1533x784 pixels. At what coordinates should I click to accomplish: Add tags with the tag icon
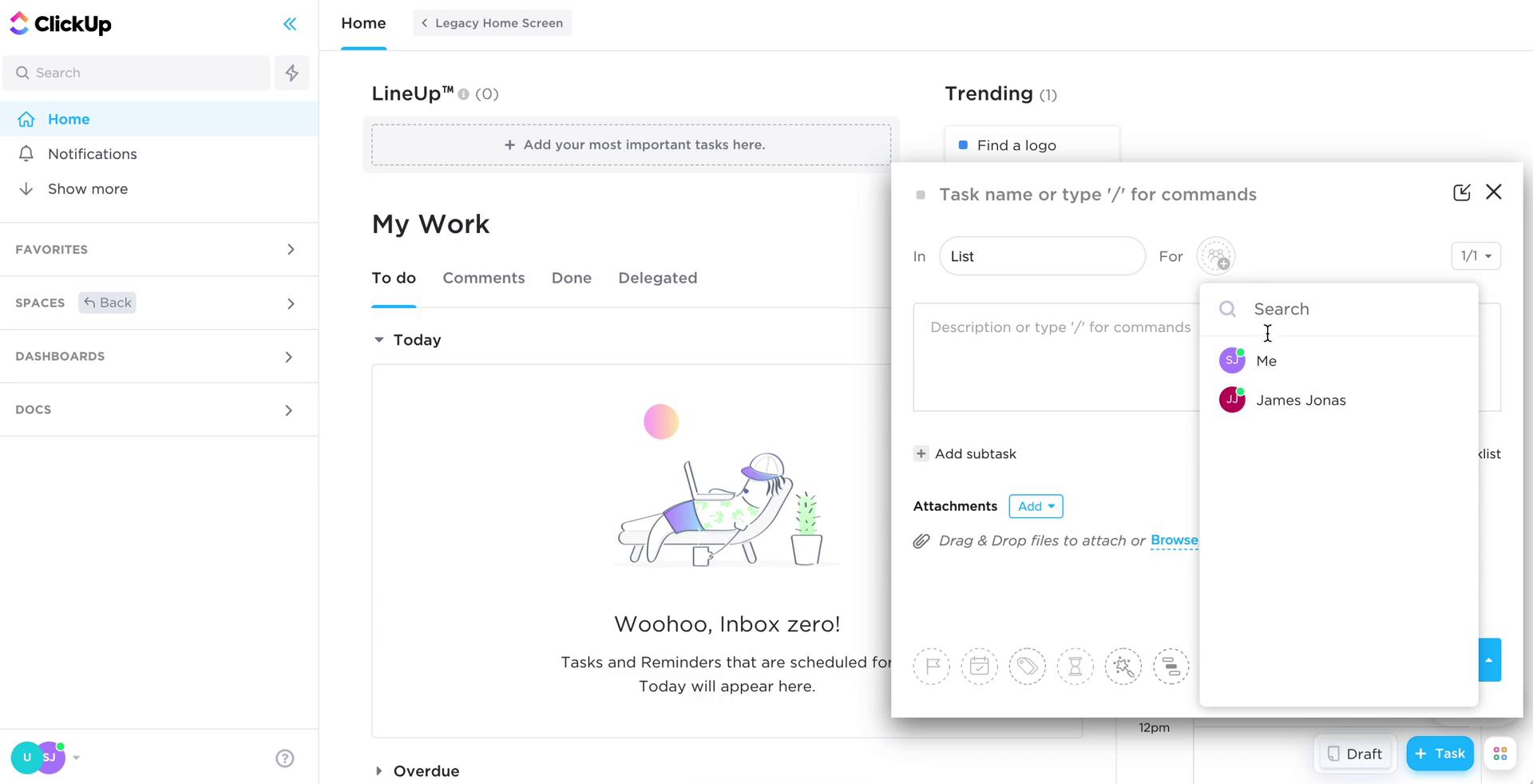click(1028, 666)
